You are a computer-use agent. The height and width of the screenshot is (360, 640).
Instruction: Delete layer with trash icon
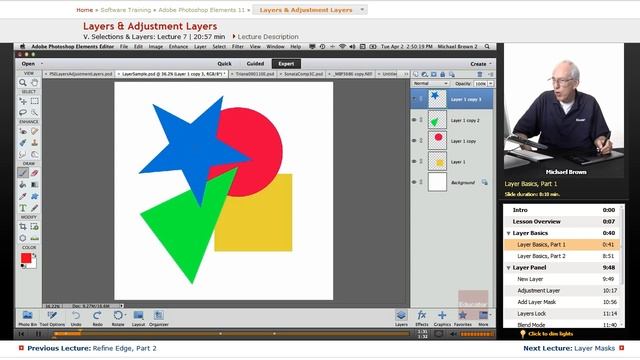click(x=480, y=74)
